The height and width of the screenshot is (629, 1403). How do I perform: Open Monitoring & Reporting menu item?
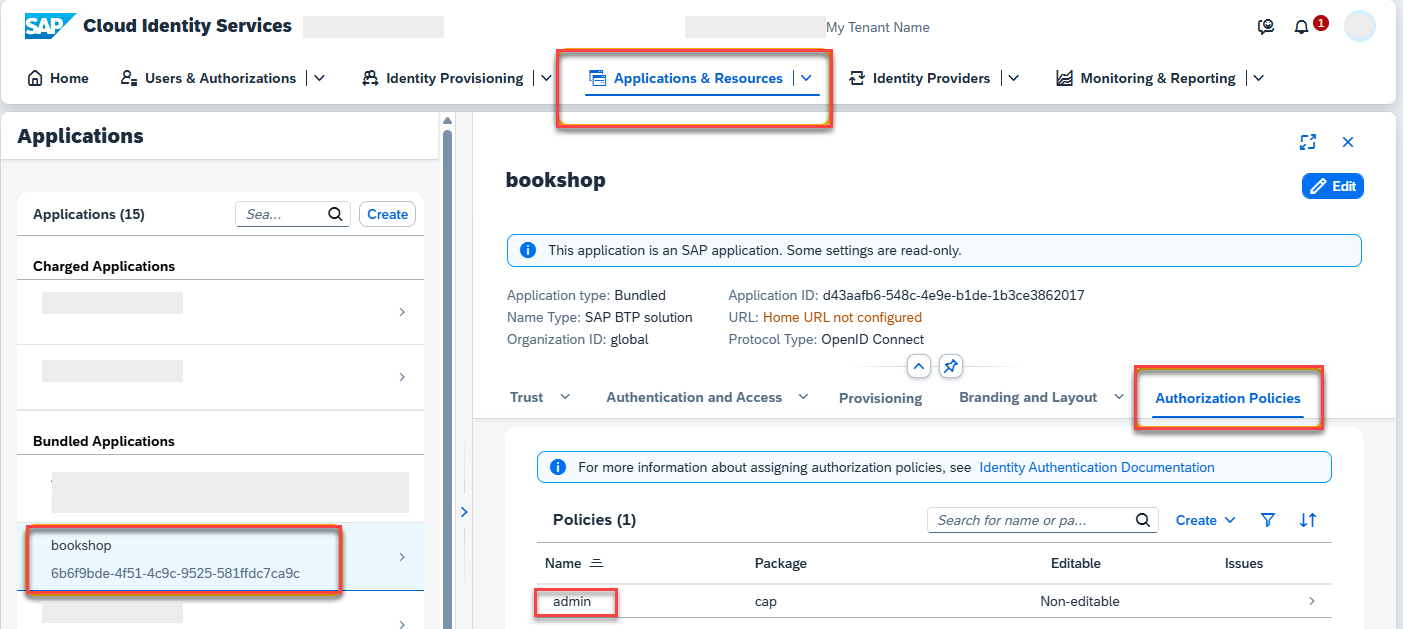coord(1146,78)
